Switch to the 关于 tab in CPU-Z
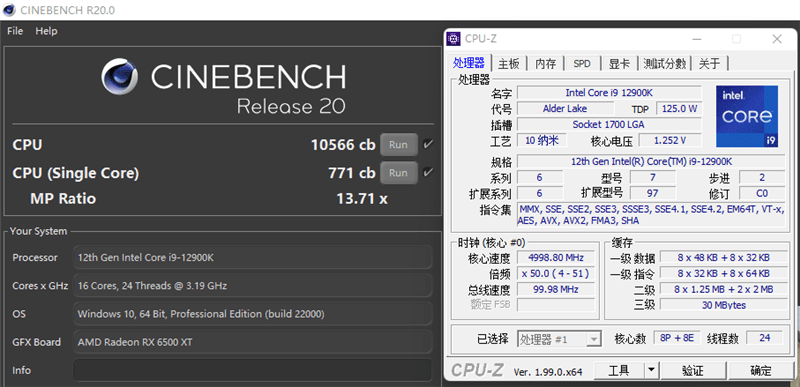Image resolution: width=800 pixels, height=387 pixels. click(x=709, y=64)
